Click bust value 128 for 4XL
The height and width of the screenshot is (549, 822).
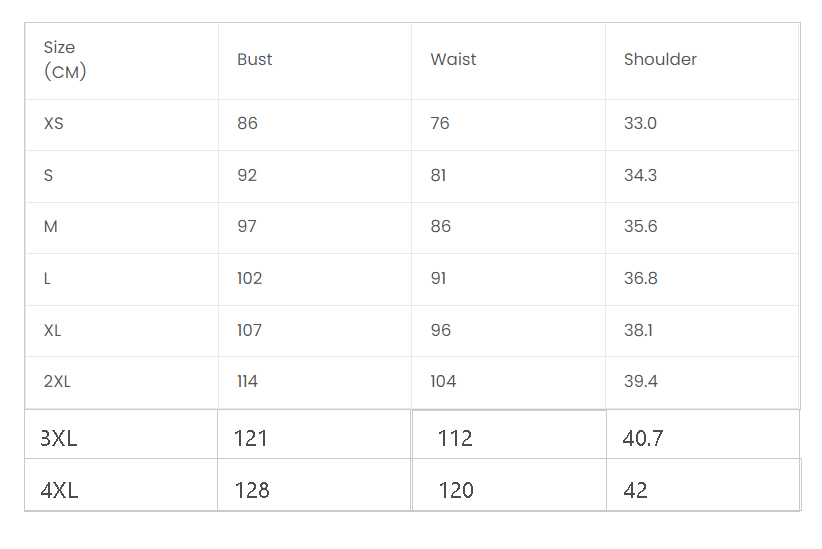click(251, 490)
